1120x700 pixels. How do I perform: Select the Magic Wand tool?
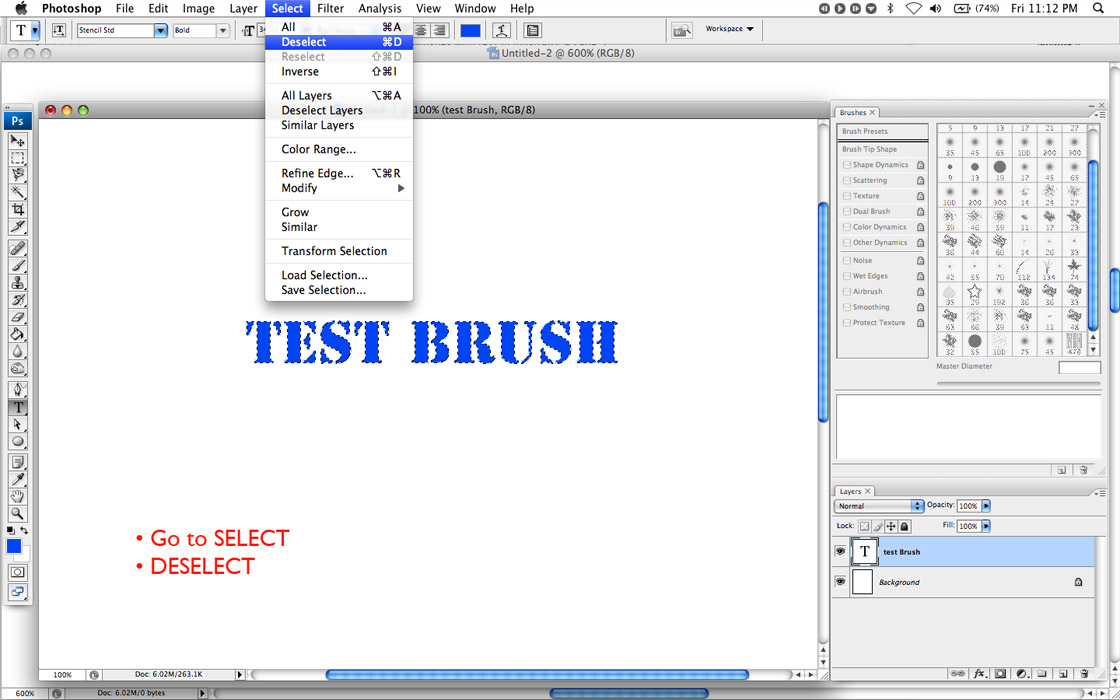[18, 192]
